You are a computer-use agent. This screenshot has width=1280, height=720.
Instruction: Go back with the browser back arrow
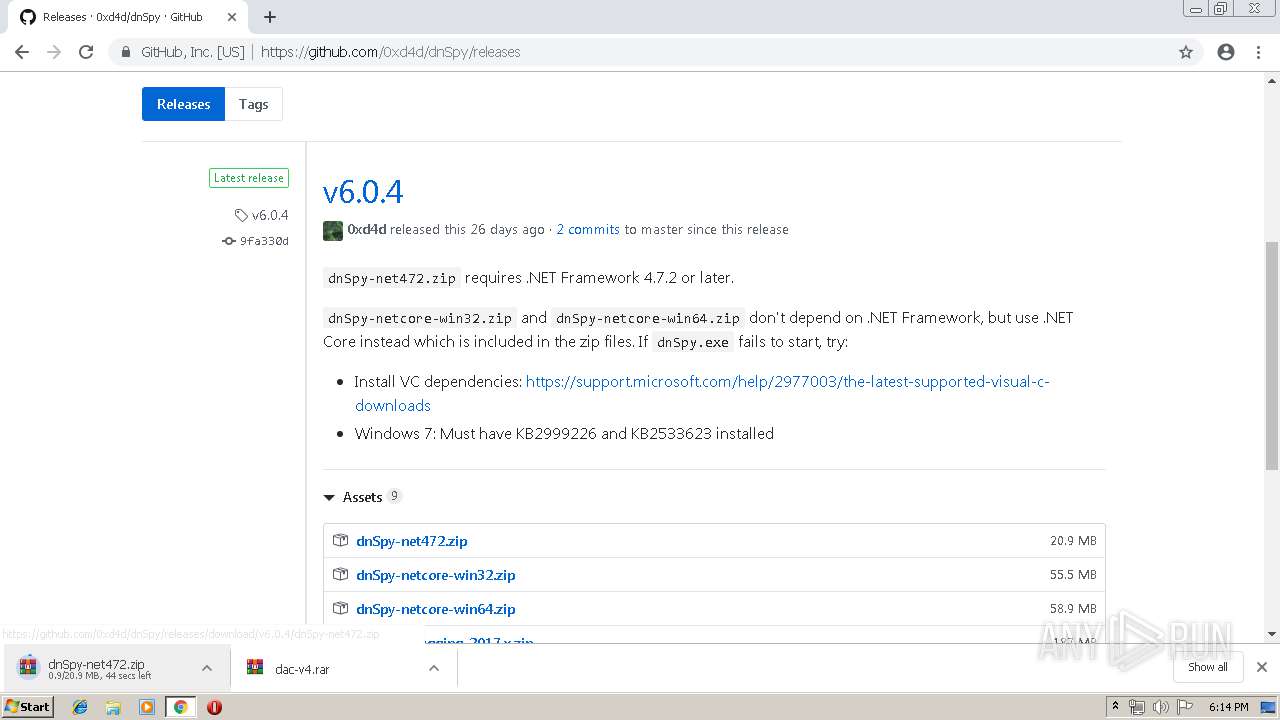coord(22,52)
